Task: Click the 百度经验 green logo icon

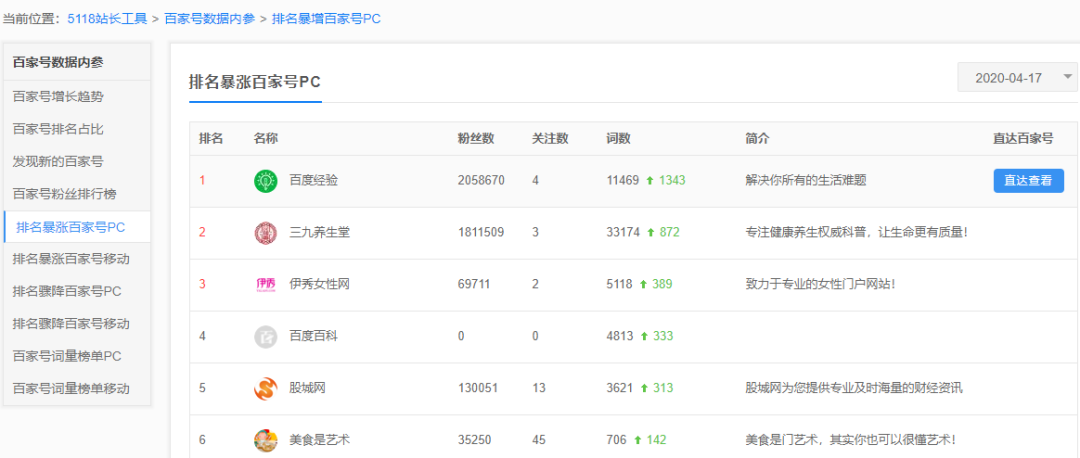Action: pos(265,180)
